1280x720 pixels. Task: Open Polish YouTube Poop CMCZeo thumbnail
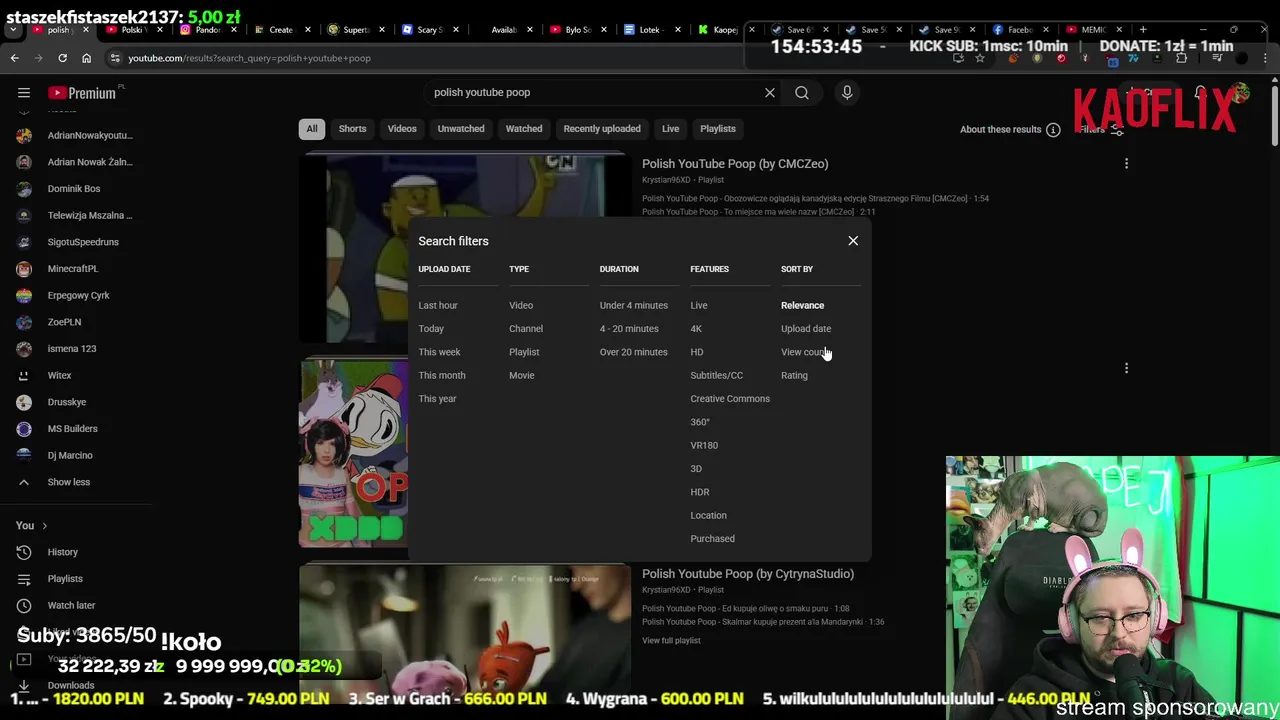465,248
